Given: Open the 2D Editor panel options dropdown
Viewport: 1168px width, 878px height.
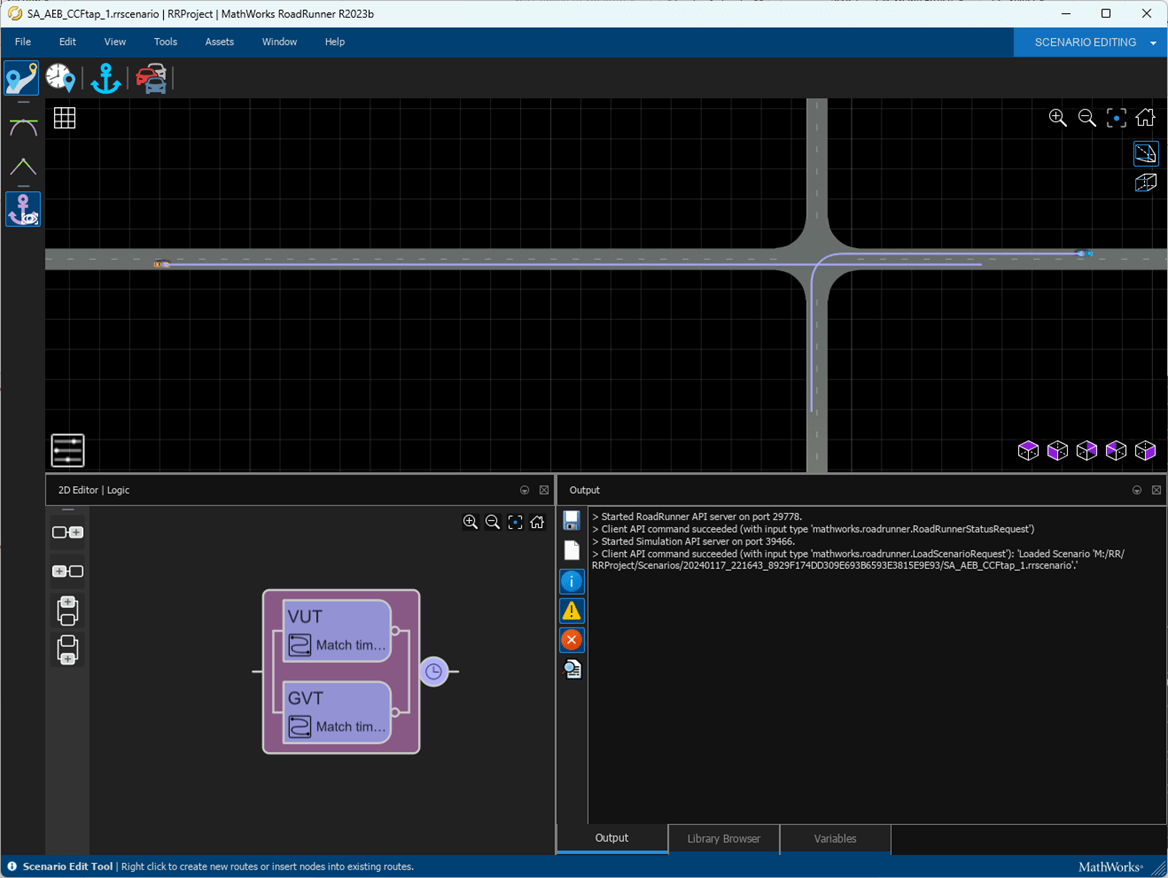Looking at the screenshot, I should pyautogui.click(x=525, y=490).
